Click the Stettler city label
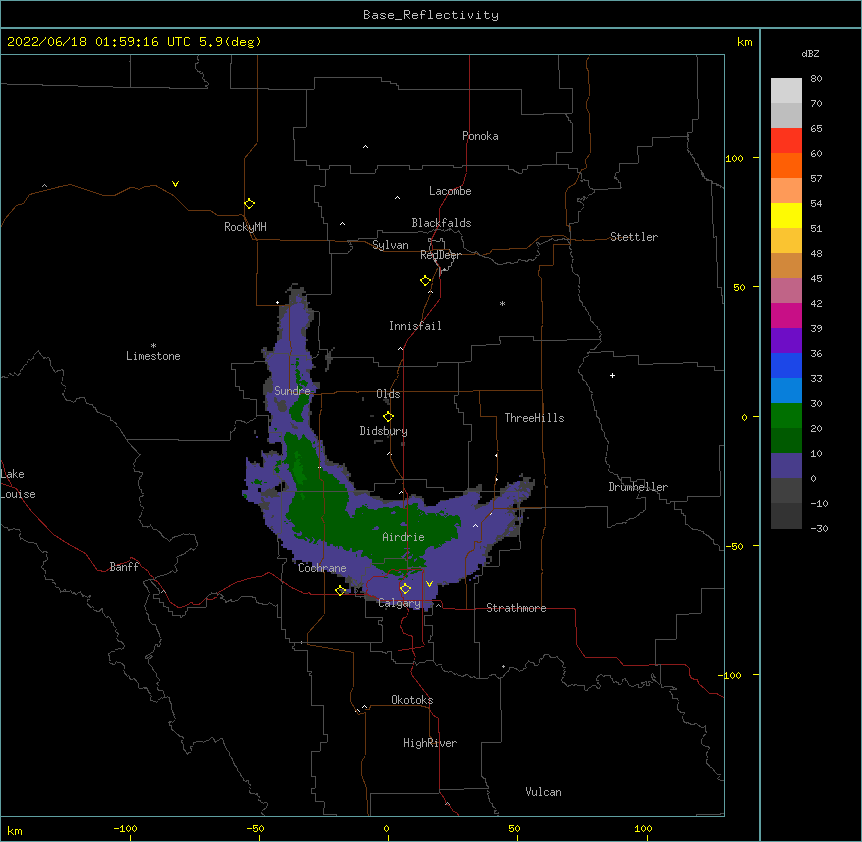This screenshot has width=862, height=842. [x=634, y=237]
